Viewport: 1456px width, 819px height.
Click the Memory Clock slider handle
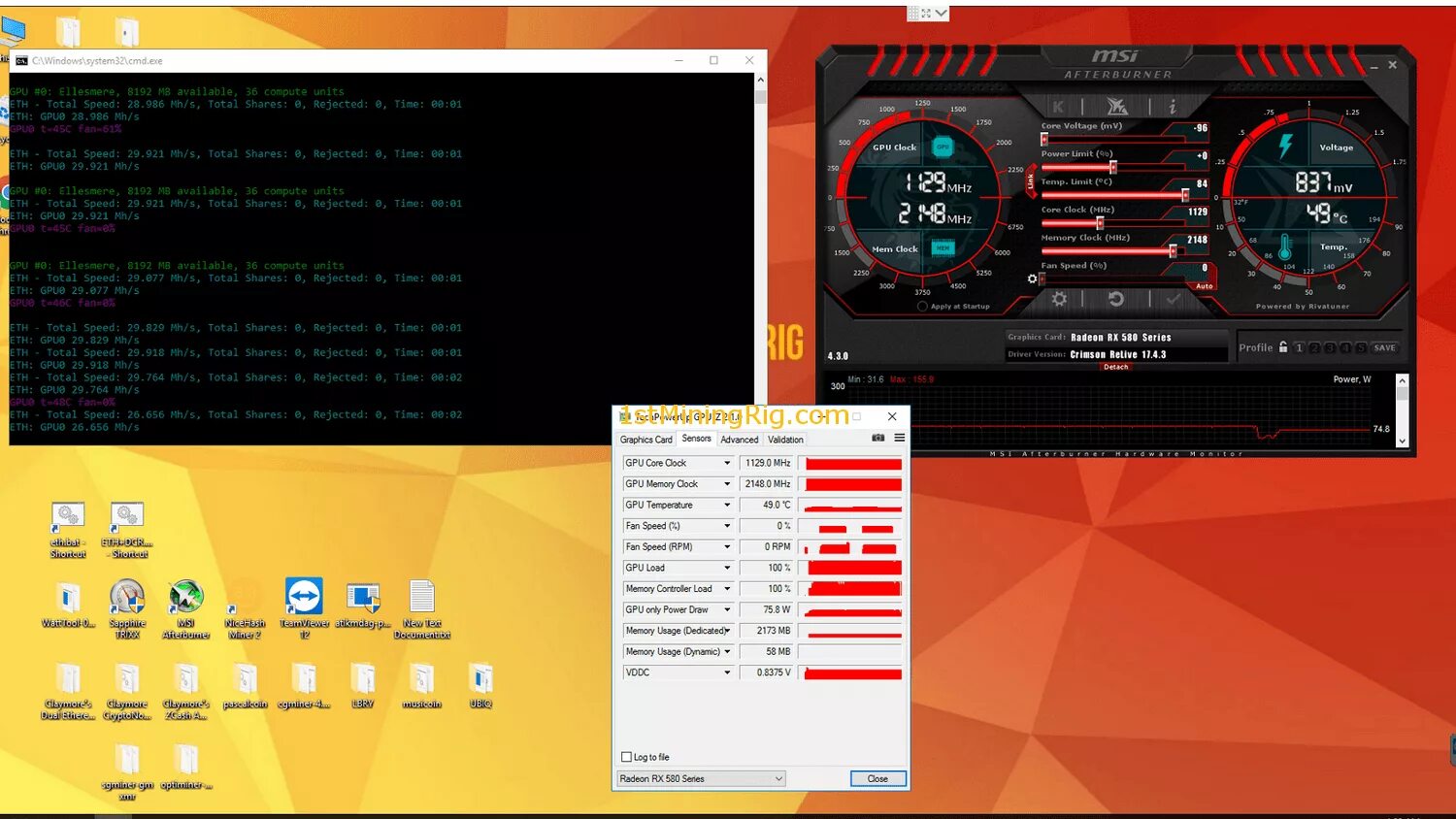(1173, 251)
